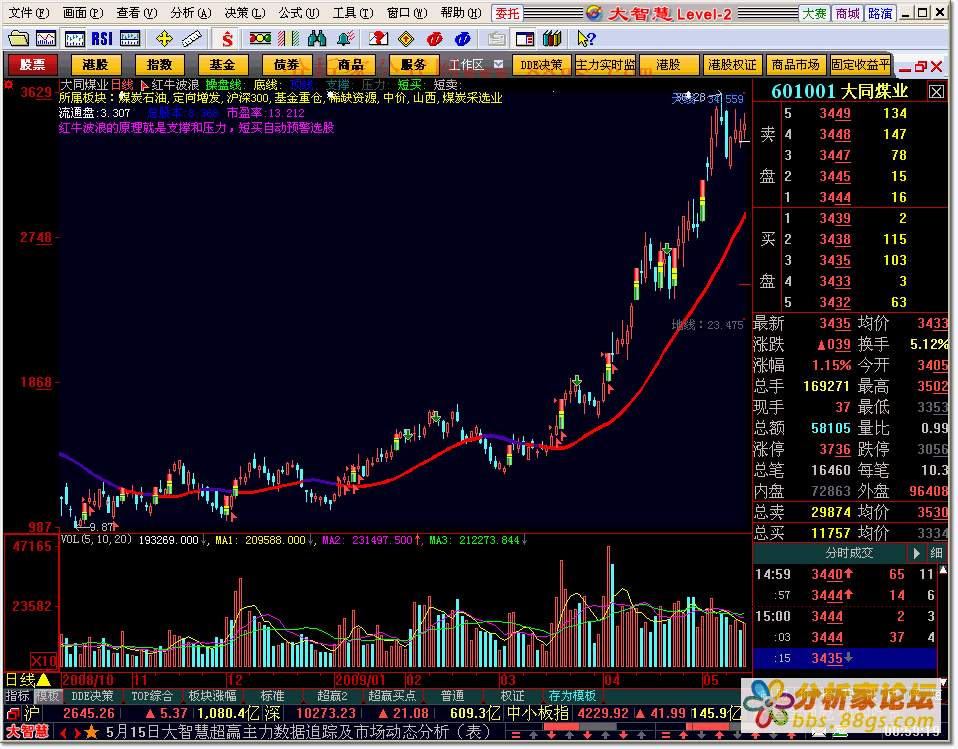Viewport: 958px width, 749px height.
Task: Open the folder icon in the toolbar
Action: coord(18,39)
